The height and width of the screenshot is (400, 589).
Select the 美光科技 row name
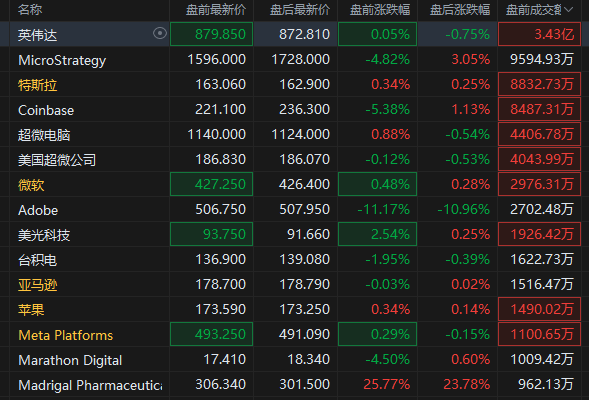pyautogui.click(x=44, y=235)
